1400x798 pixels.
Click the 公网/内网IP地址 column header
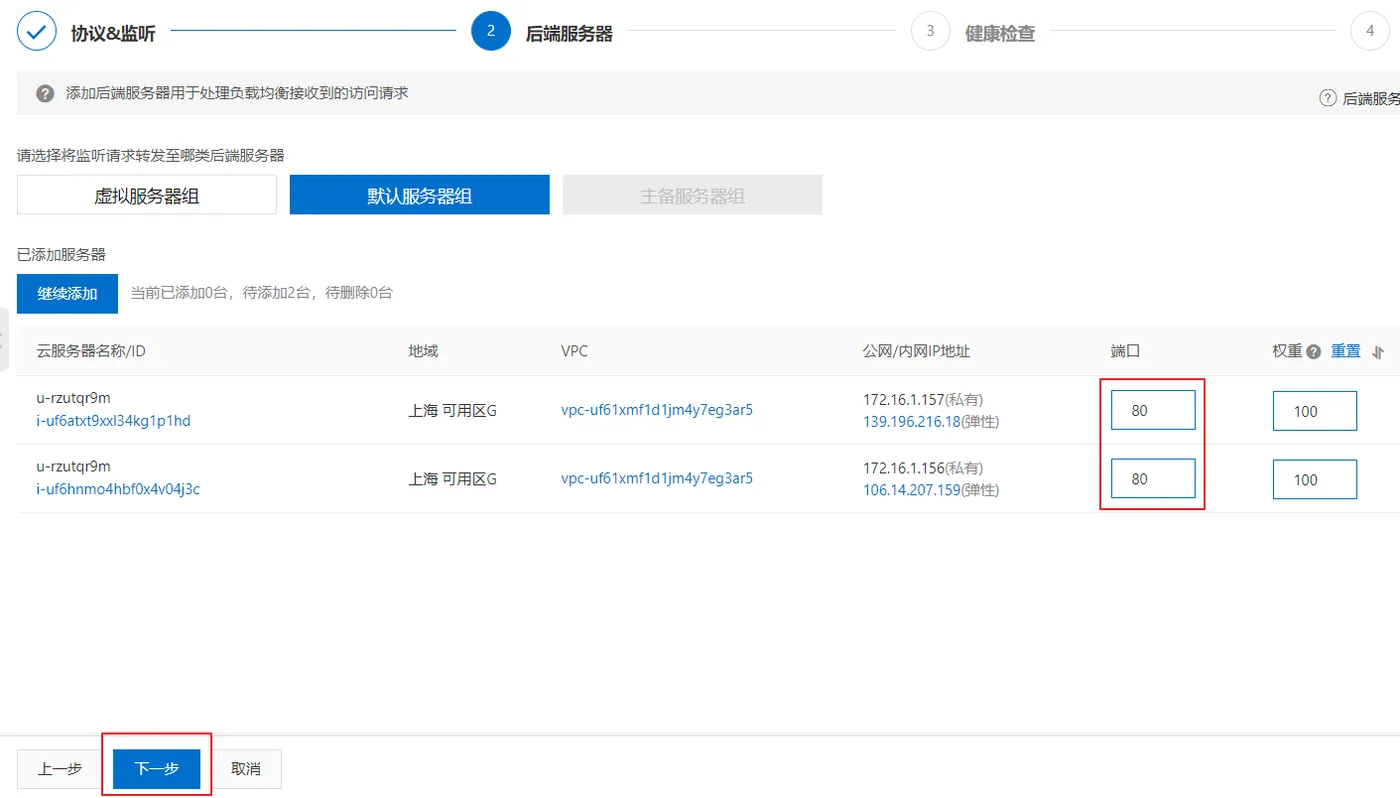coord(917,351)
